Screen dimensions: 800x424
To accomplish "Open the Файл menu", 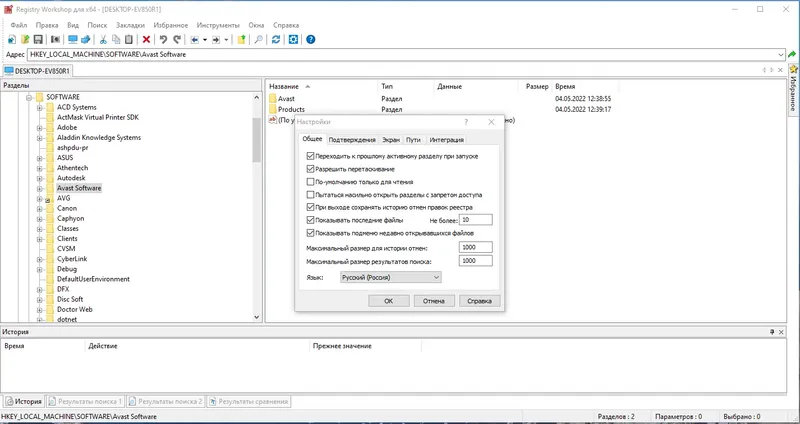I will (x=19, y=25).
